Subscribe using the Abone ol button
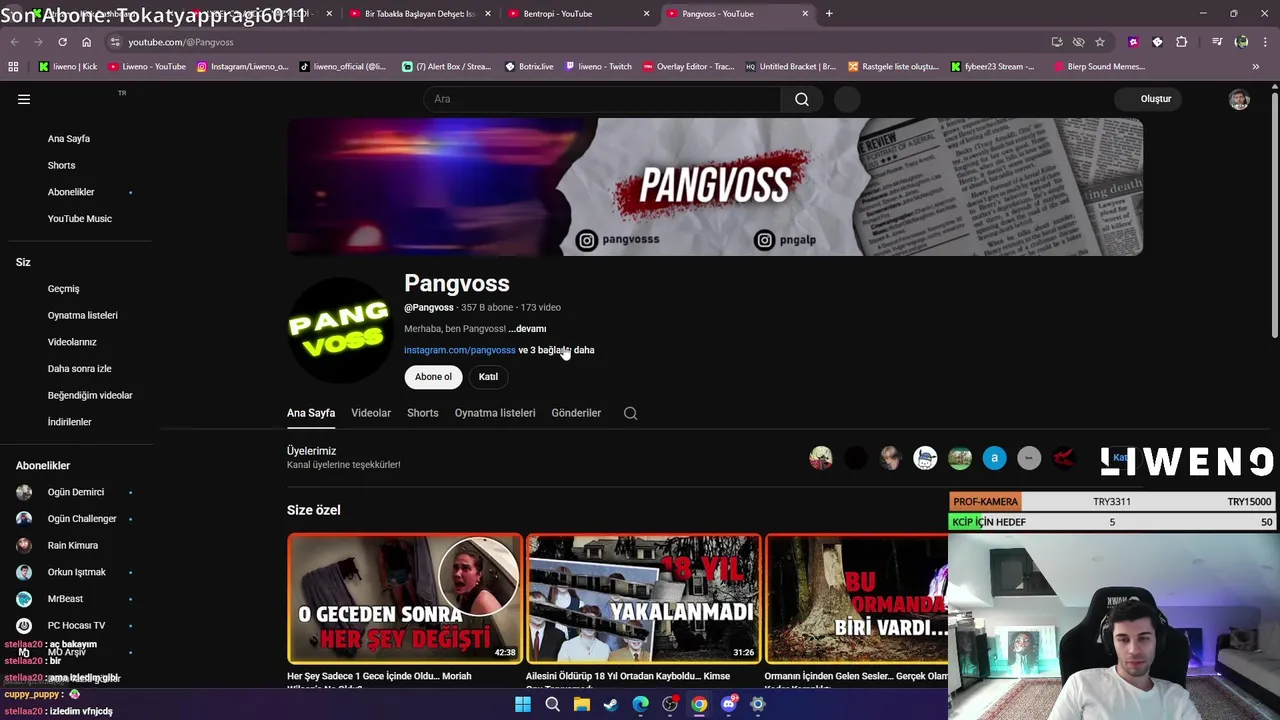This screenshot has width=1280, height=720. pyautogui.click(x=433, y=377)
